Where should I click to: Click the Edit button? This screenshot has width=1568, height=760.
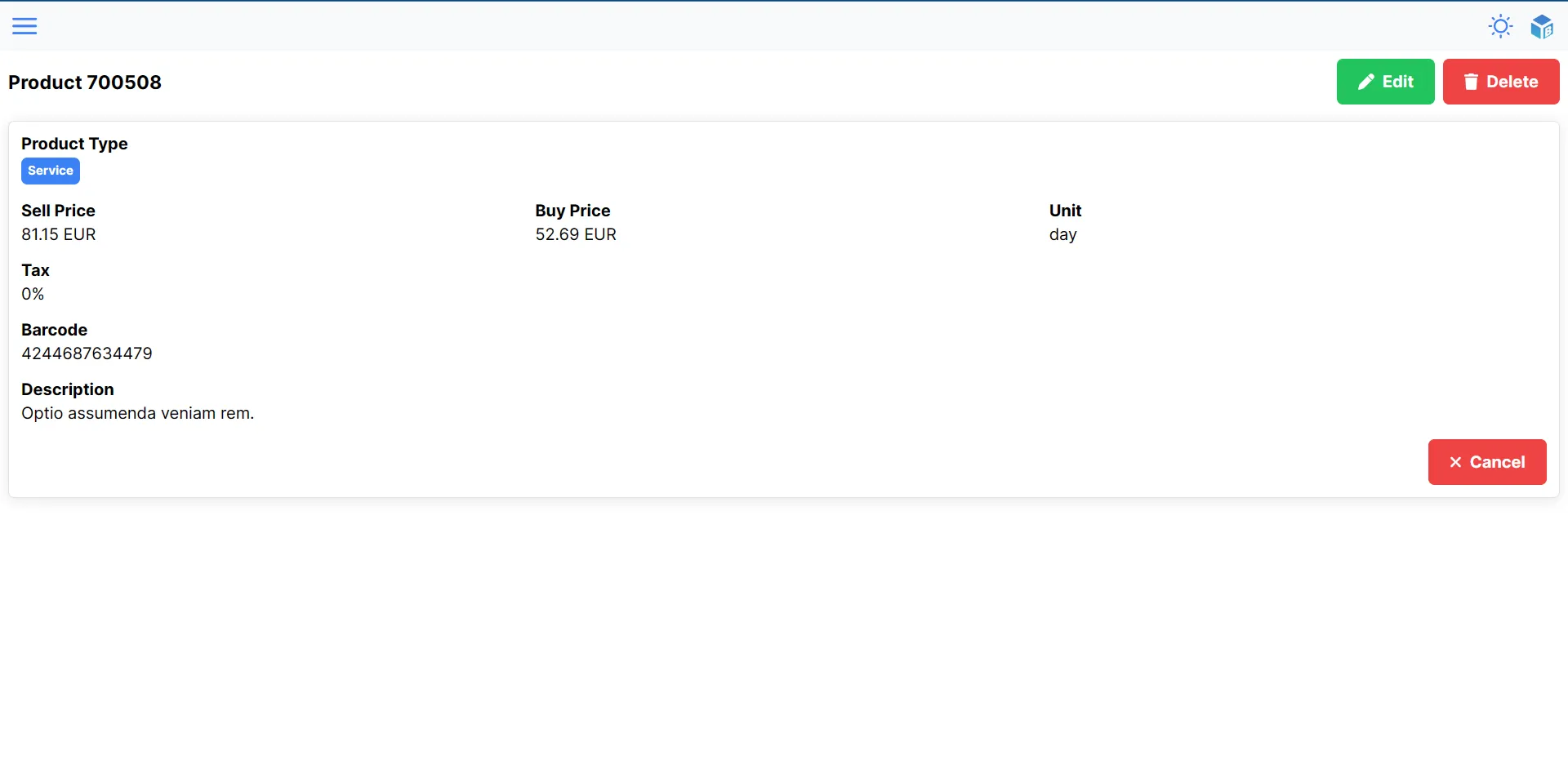[1385, 82]
